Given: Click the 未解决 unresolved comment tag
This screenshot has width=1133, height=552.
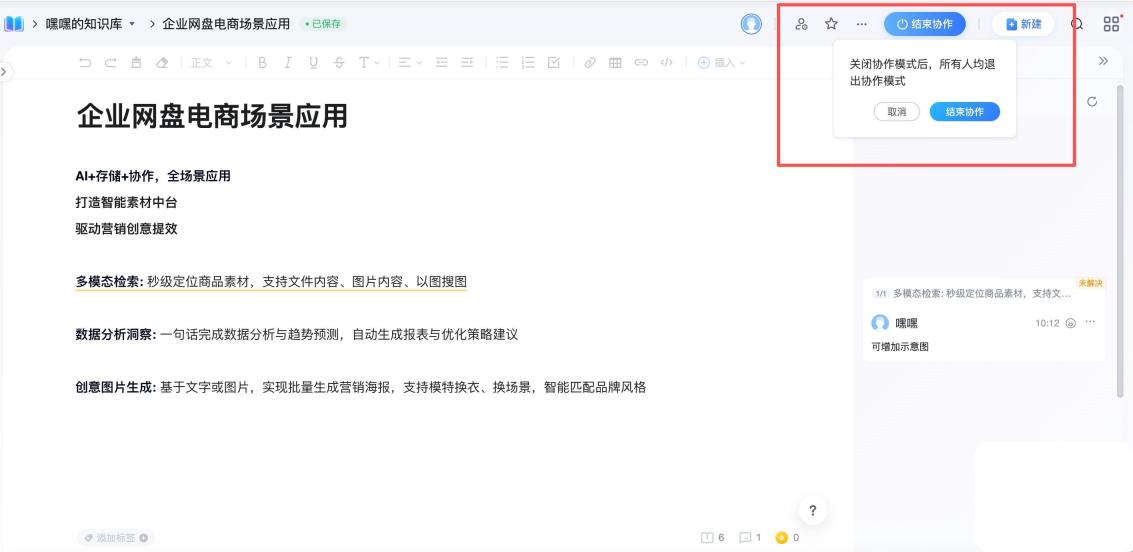Looking at the screenshot, I should (x=1090, y=283).
